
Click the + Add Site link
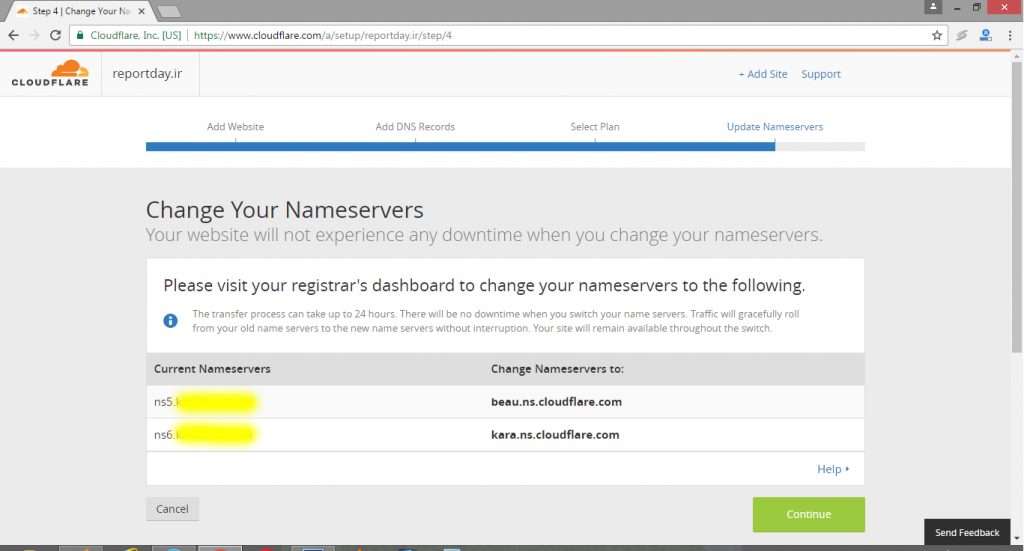(763, 74)
